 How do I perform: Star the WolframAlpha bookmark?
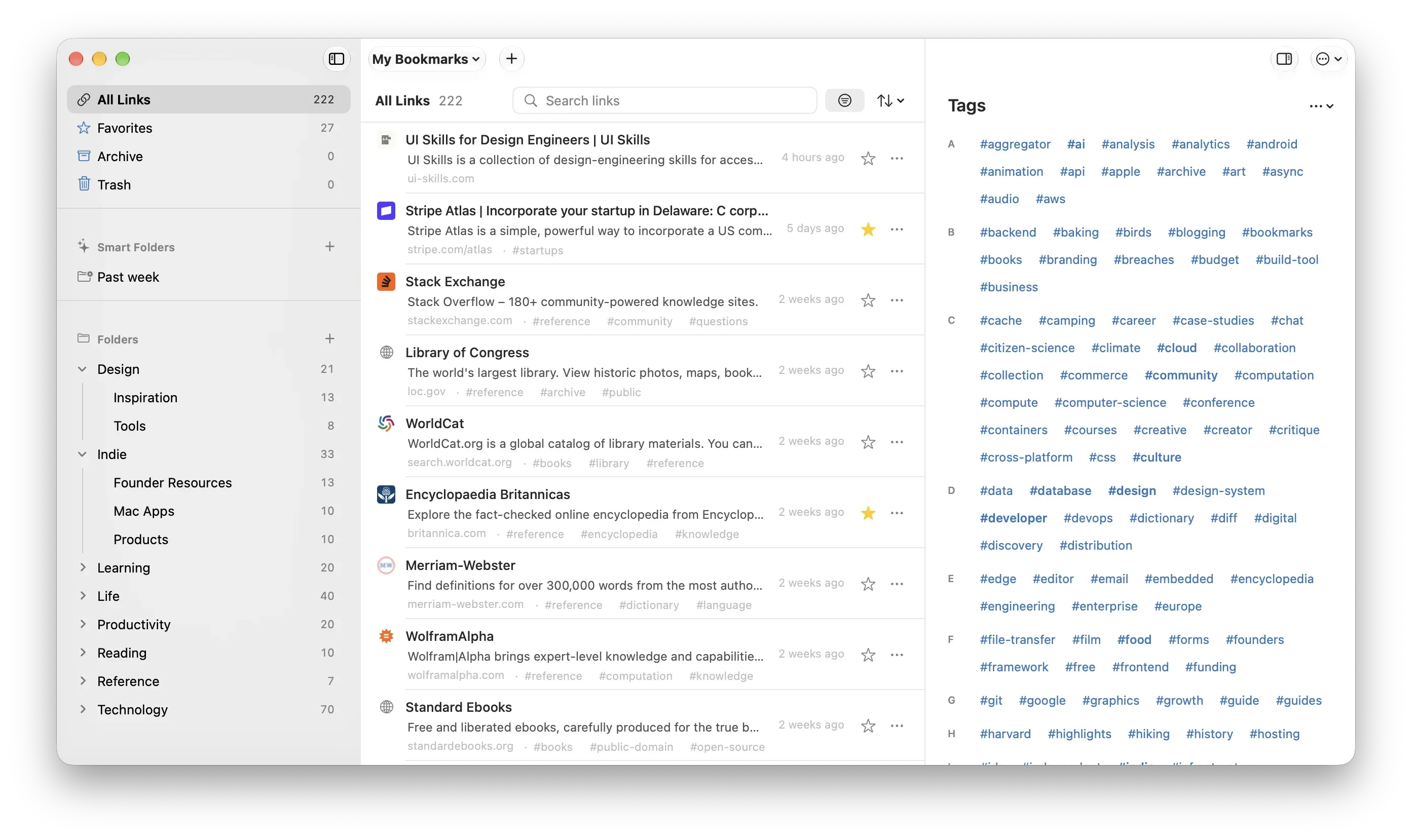(867, 655)
